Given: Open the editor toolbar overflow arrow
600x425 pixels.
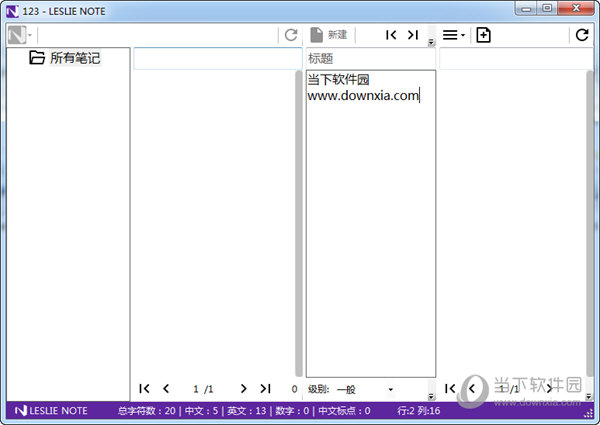Looking at the screenshot, I should [431, 42].
